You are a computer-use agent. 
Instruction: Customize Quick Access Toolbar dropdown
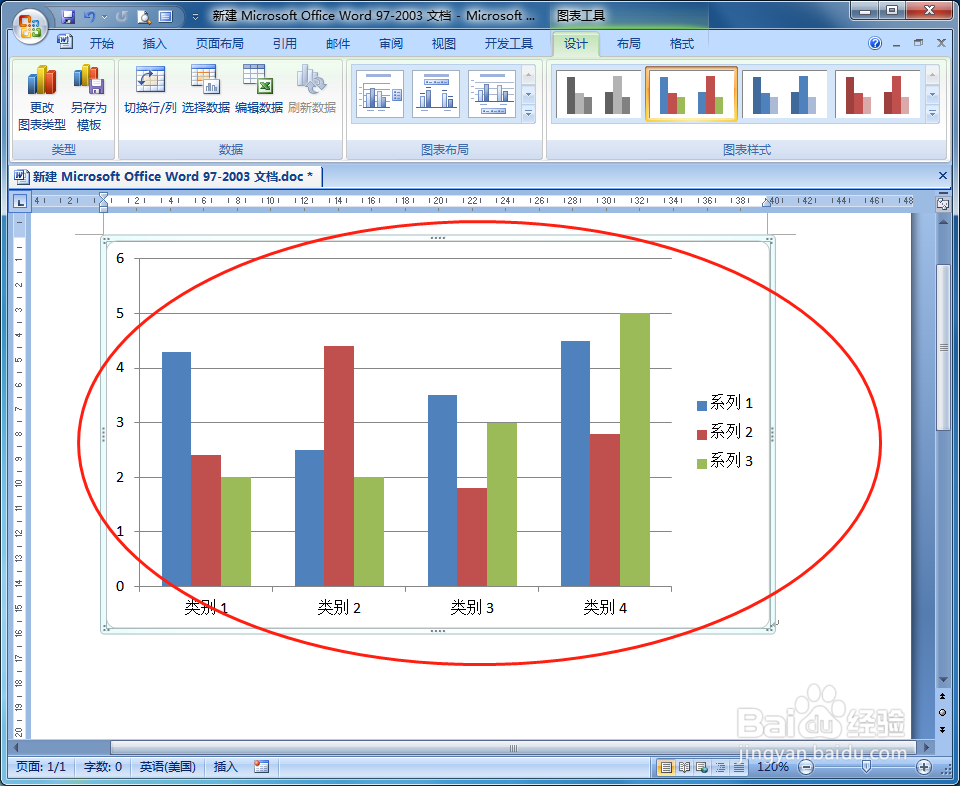[195, 17]
